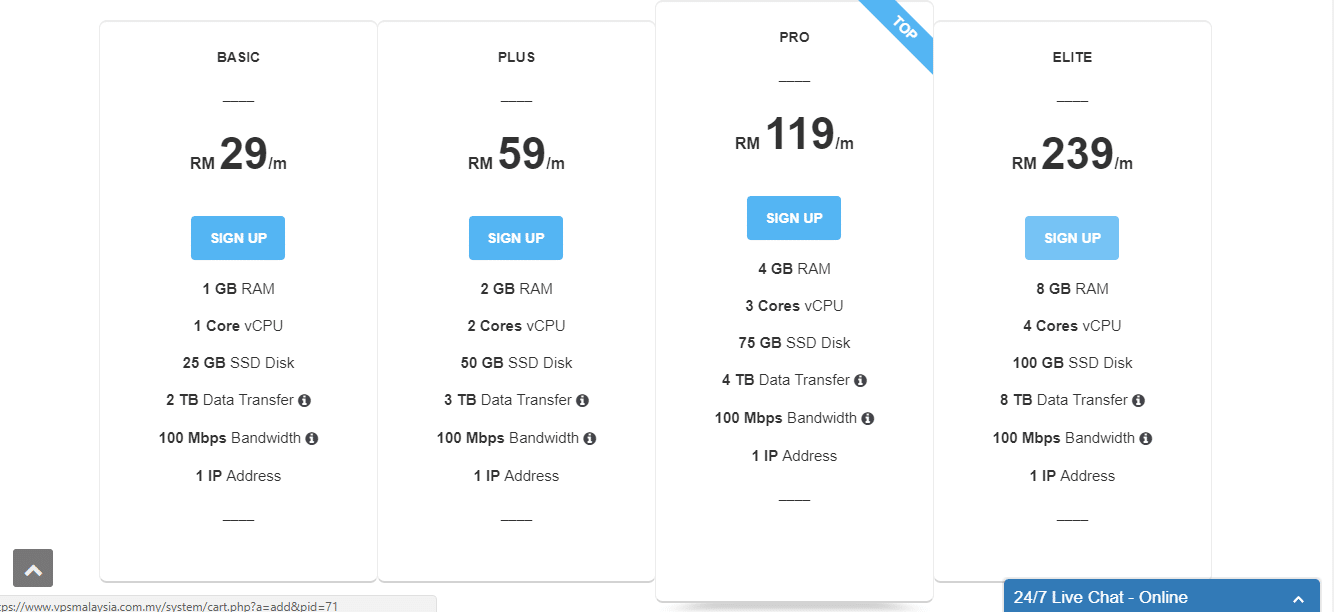Open the info tooltip for Plus Data Transfer
Screen dimensions: 1334x612
coord(582,399)
